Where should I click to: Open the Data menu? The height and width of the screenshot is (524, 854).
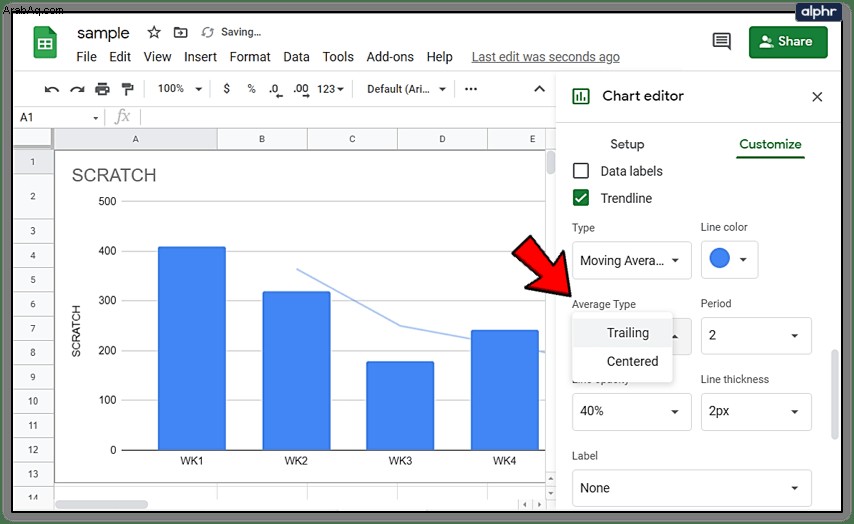click(296, 57)
